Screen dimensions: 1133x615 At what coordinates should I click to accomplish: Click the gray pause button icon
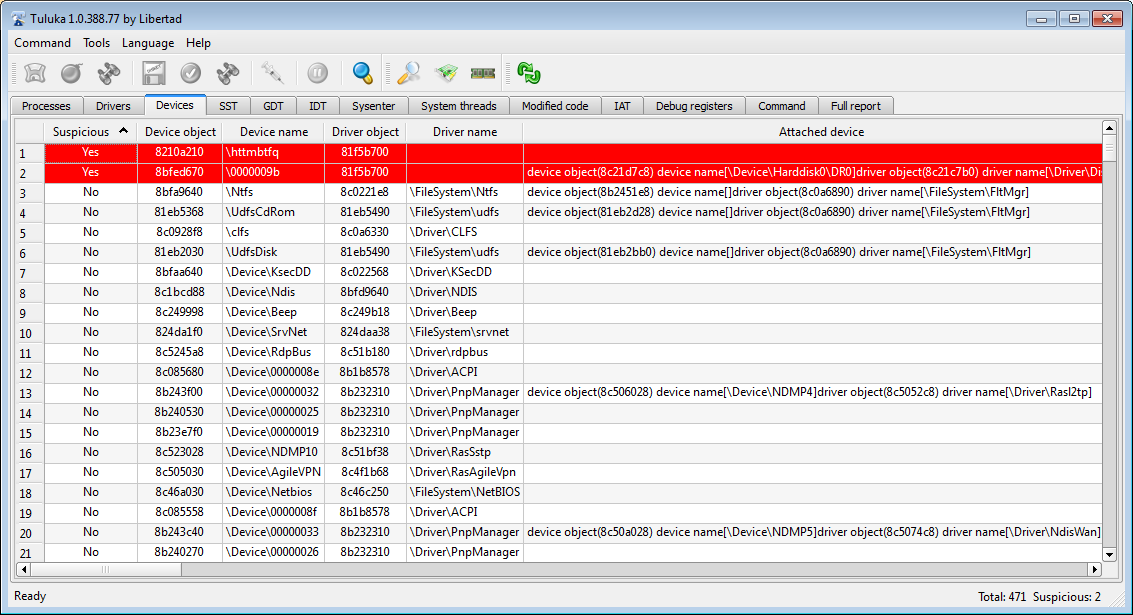pos(317,73)
